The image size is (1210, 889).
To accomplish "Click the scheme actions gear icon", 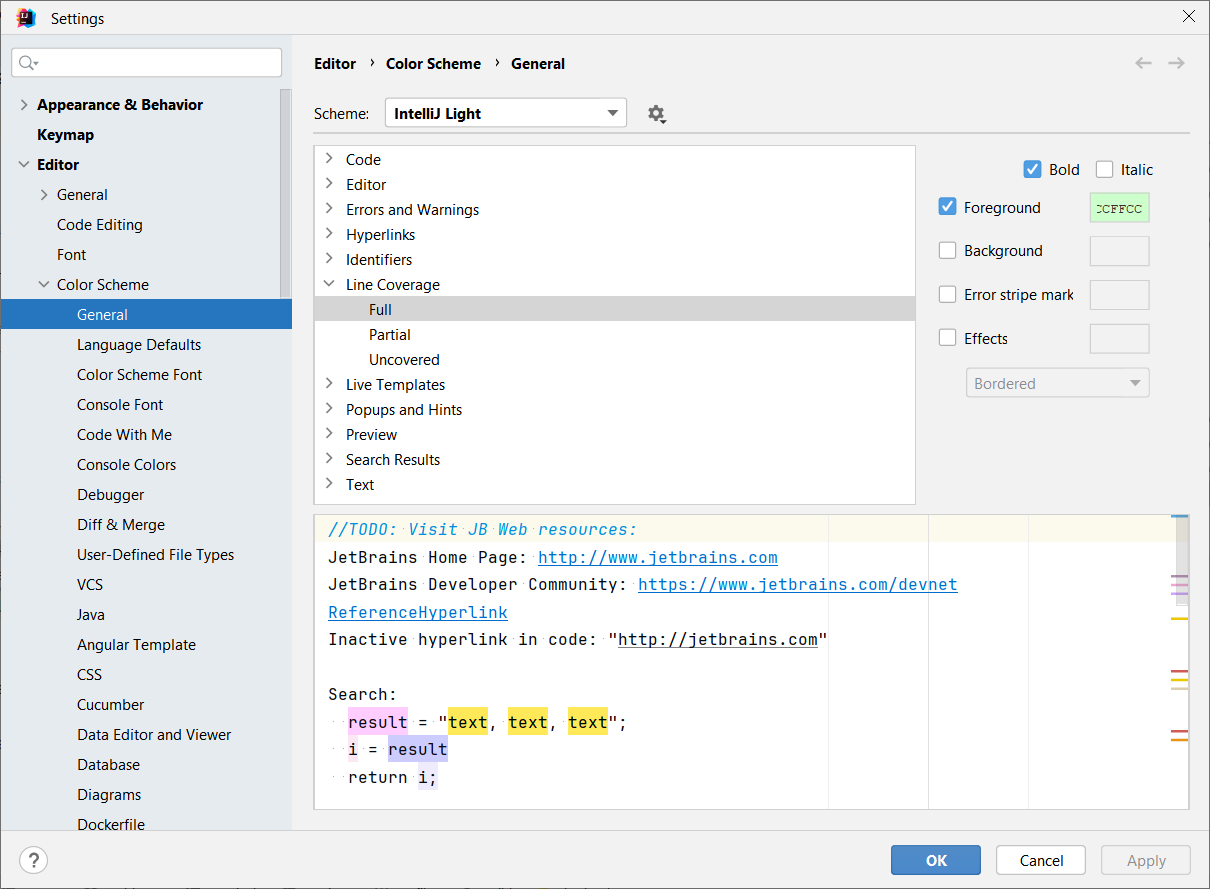I will tap(656, 114).
